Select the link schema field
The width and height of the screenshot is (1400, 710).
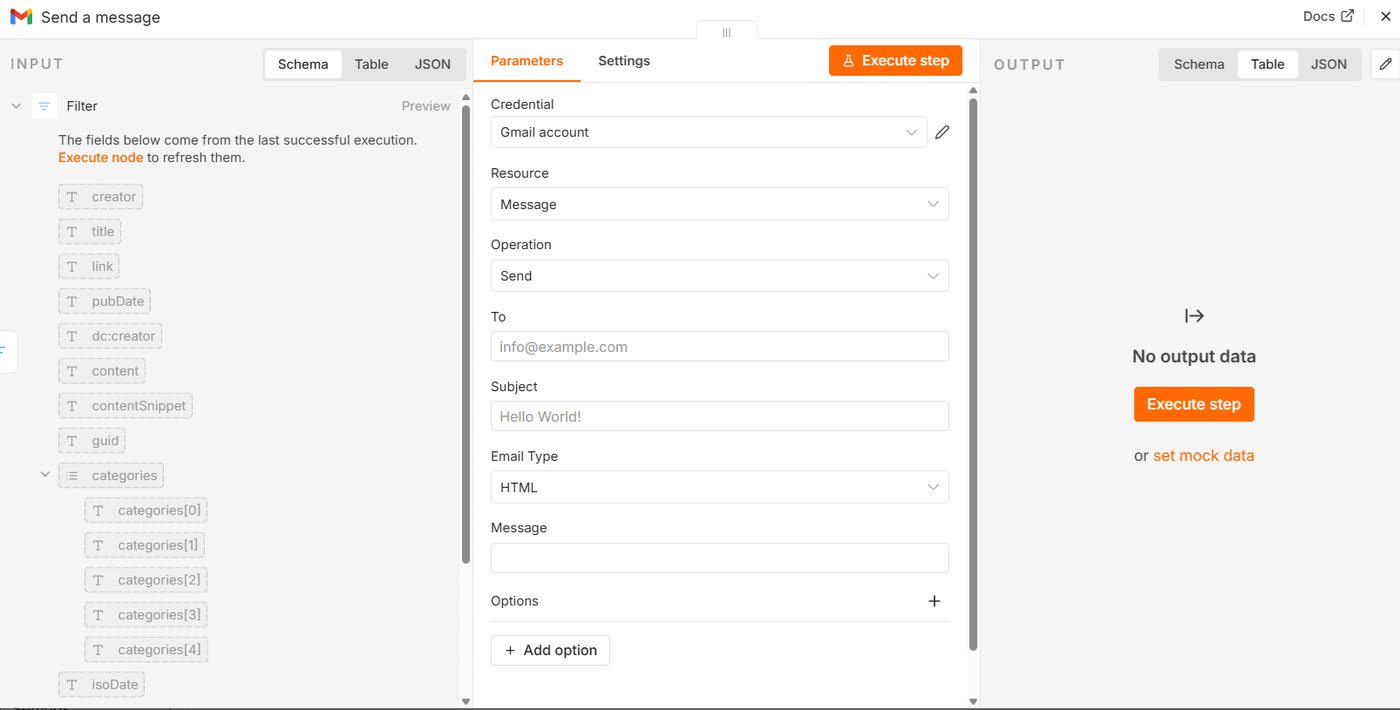(x=89, y=267)
